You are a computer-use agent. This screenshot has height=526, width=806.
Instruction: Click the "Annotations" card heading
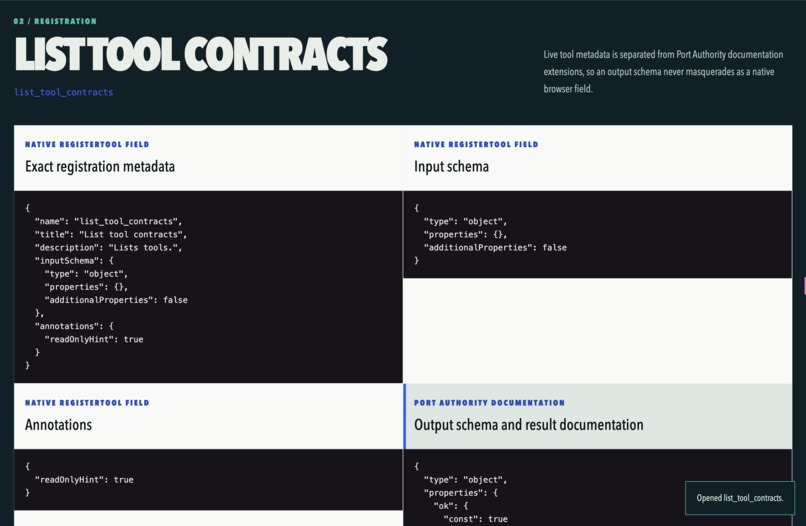pyautogui.click(x=59, y=425)
